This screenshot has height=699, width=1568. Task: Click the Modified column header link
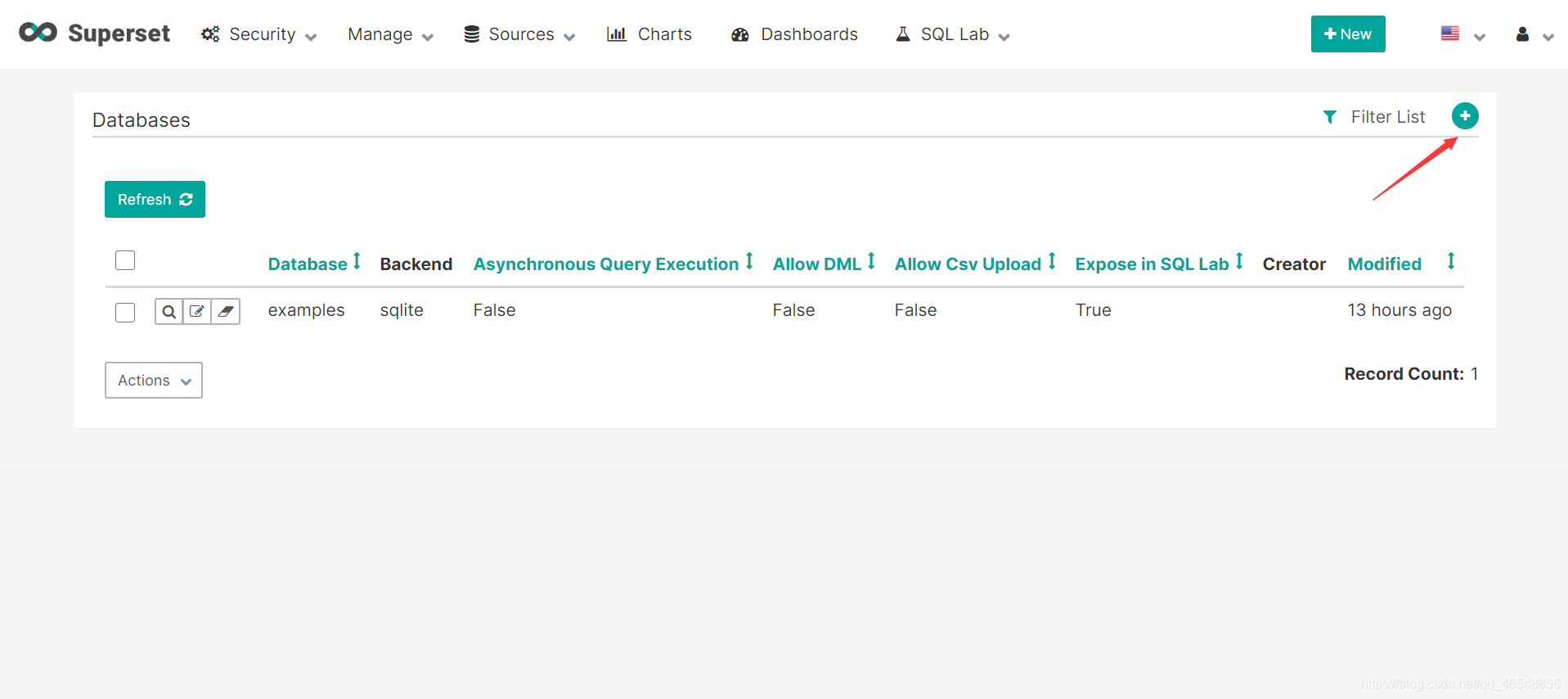[1385, 264]
